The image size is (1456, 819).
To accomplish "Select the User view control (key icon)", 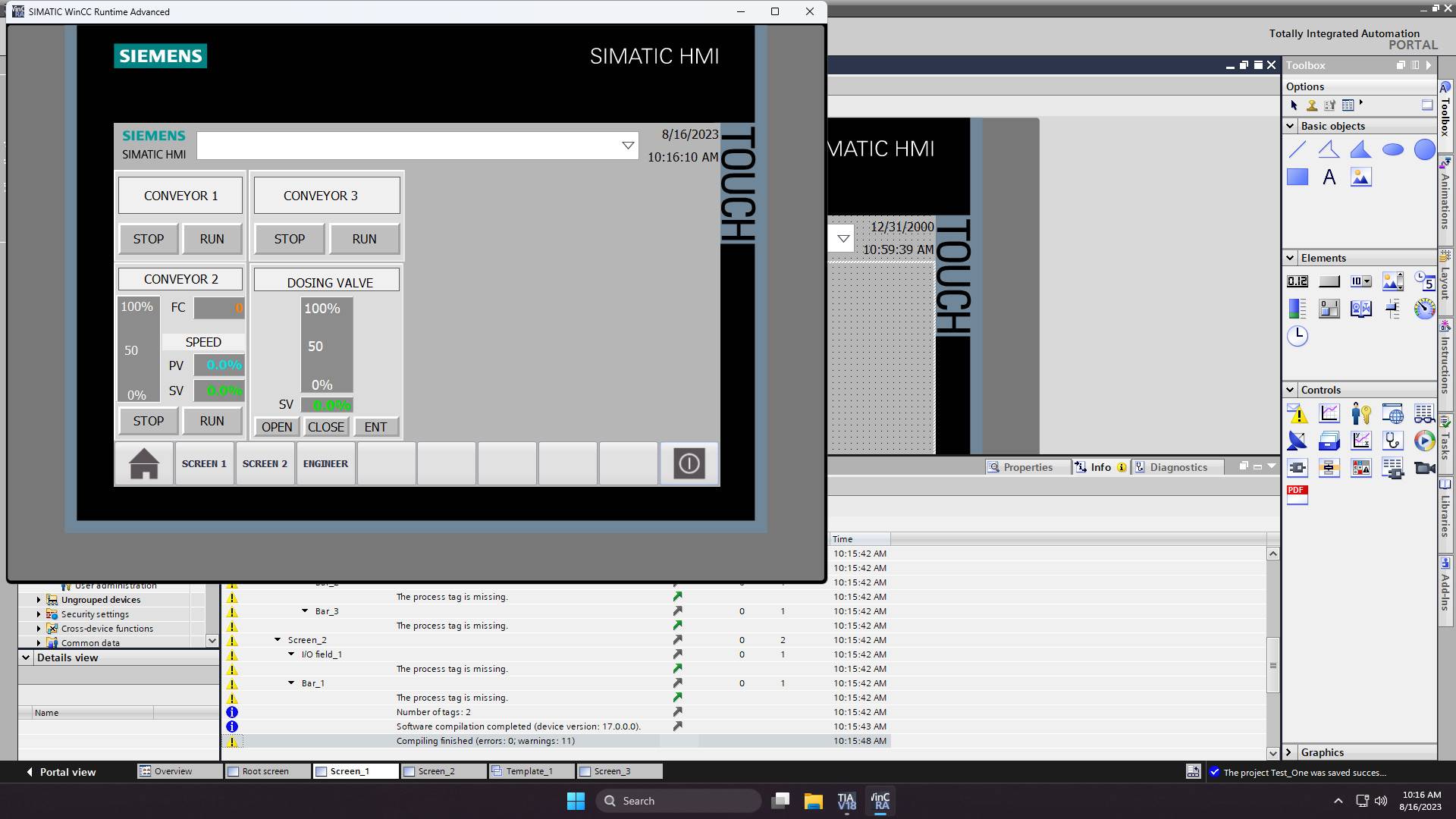I will pyautogui.click(x=1361, y=413).
